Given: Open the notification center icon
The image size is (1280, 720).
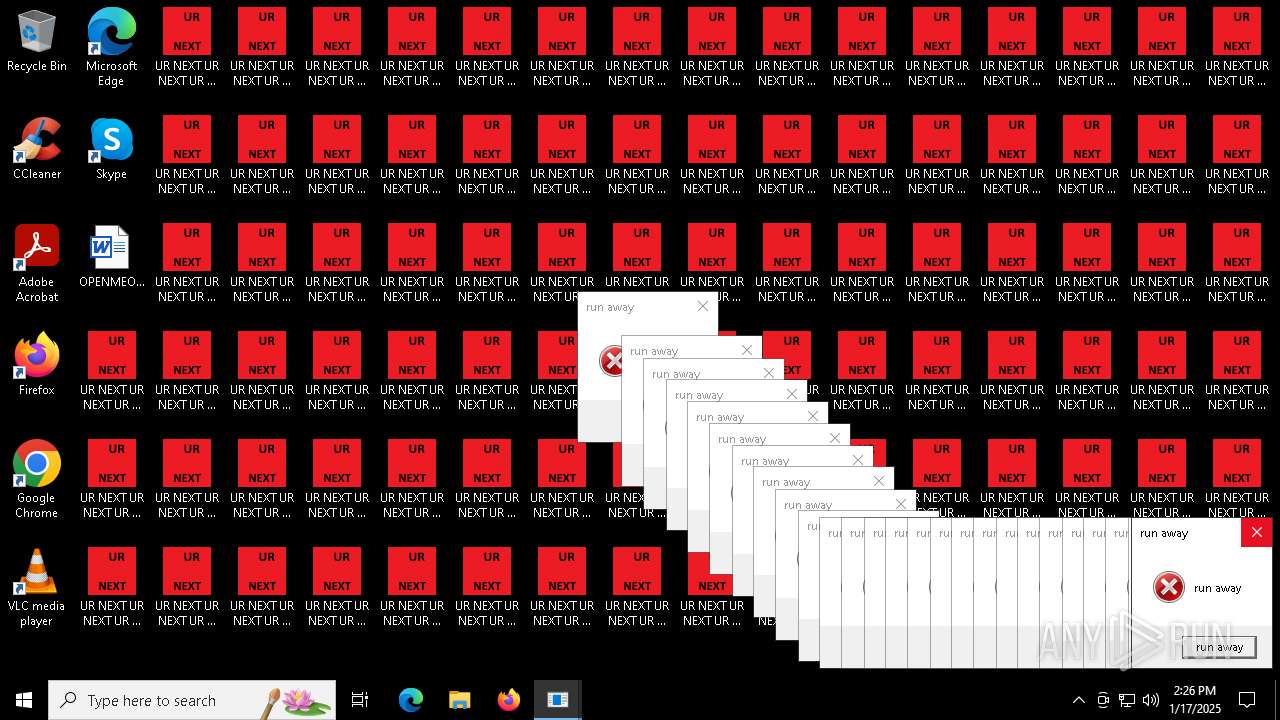Looking at the screenshot, I should click(x=1247, y=700).
